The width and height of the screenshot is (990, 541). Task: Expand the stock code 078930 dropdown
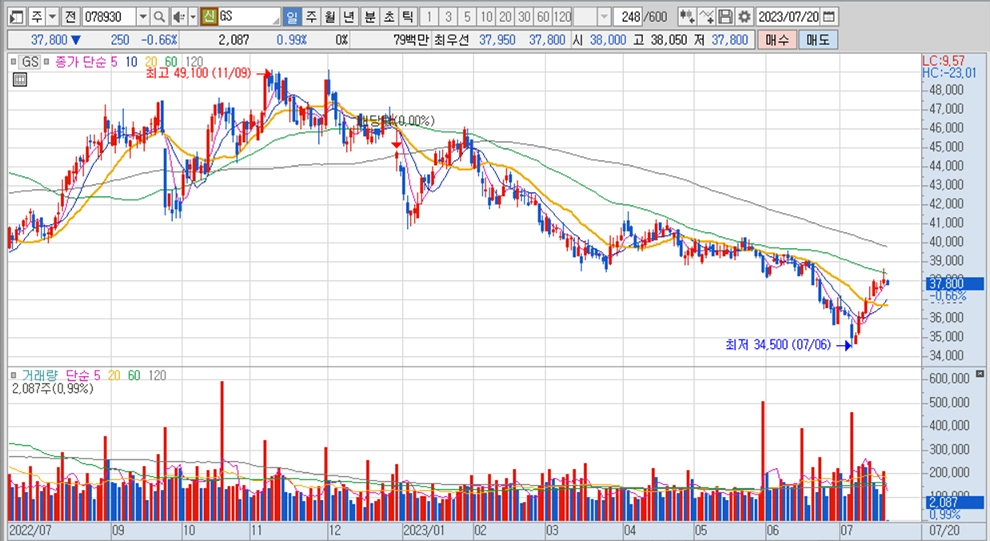click(x=142, y=17)
